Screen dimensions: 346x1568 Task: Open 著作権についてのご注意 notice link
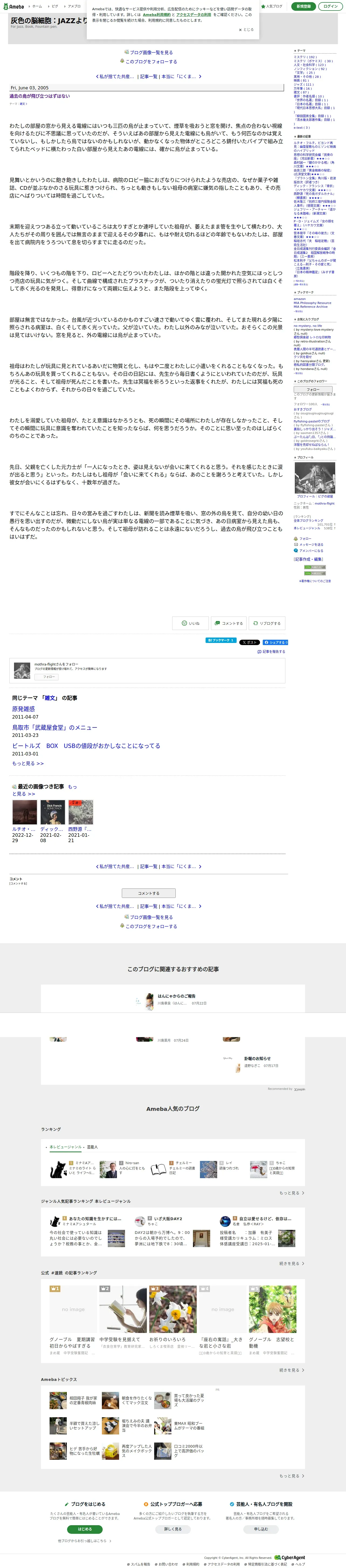pyautogui.click(x=316, y=581)
